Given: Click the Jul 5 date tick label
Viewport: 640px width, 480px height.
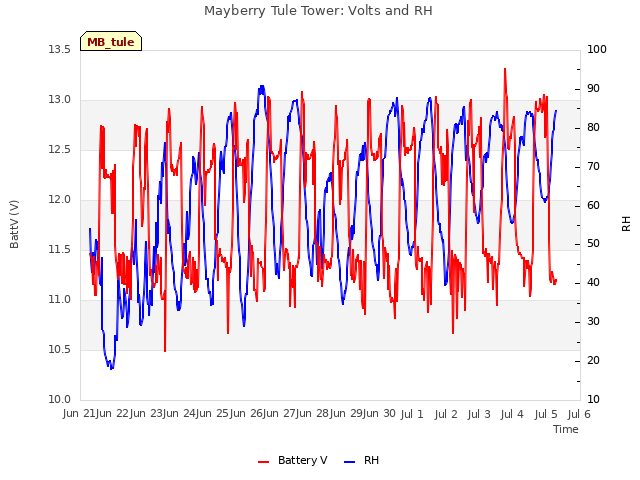Looking at the screenshot, I should tap(546, 415).
